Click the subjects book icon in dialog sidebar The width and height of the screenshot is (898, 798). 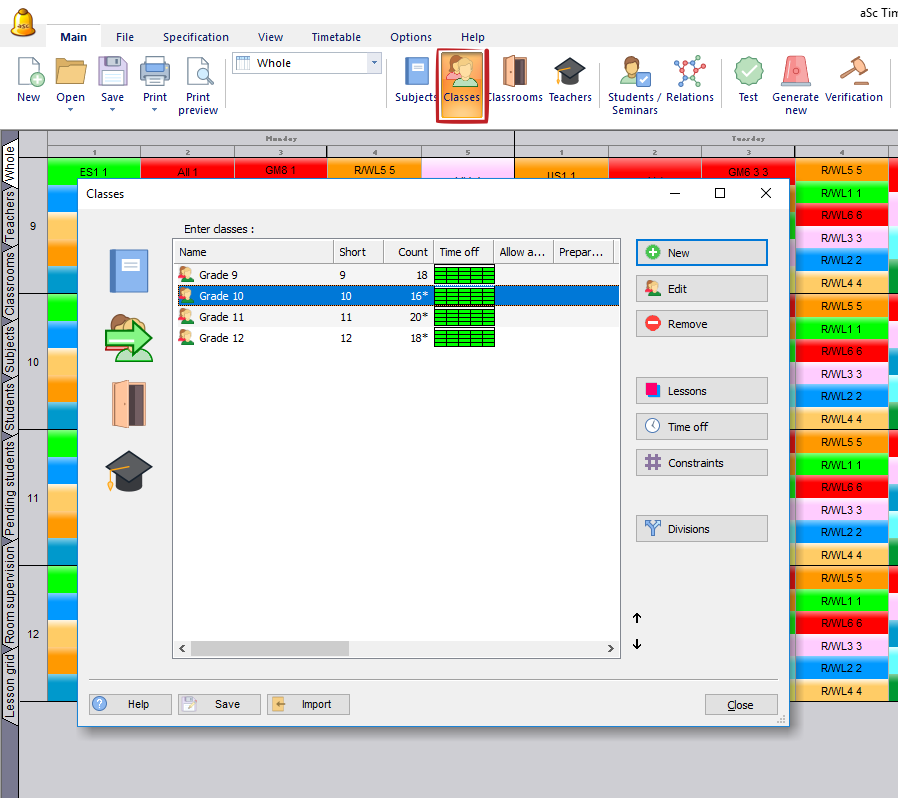129,271
